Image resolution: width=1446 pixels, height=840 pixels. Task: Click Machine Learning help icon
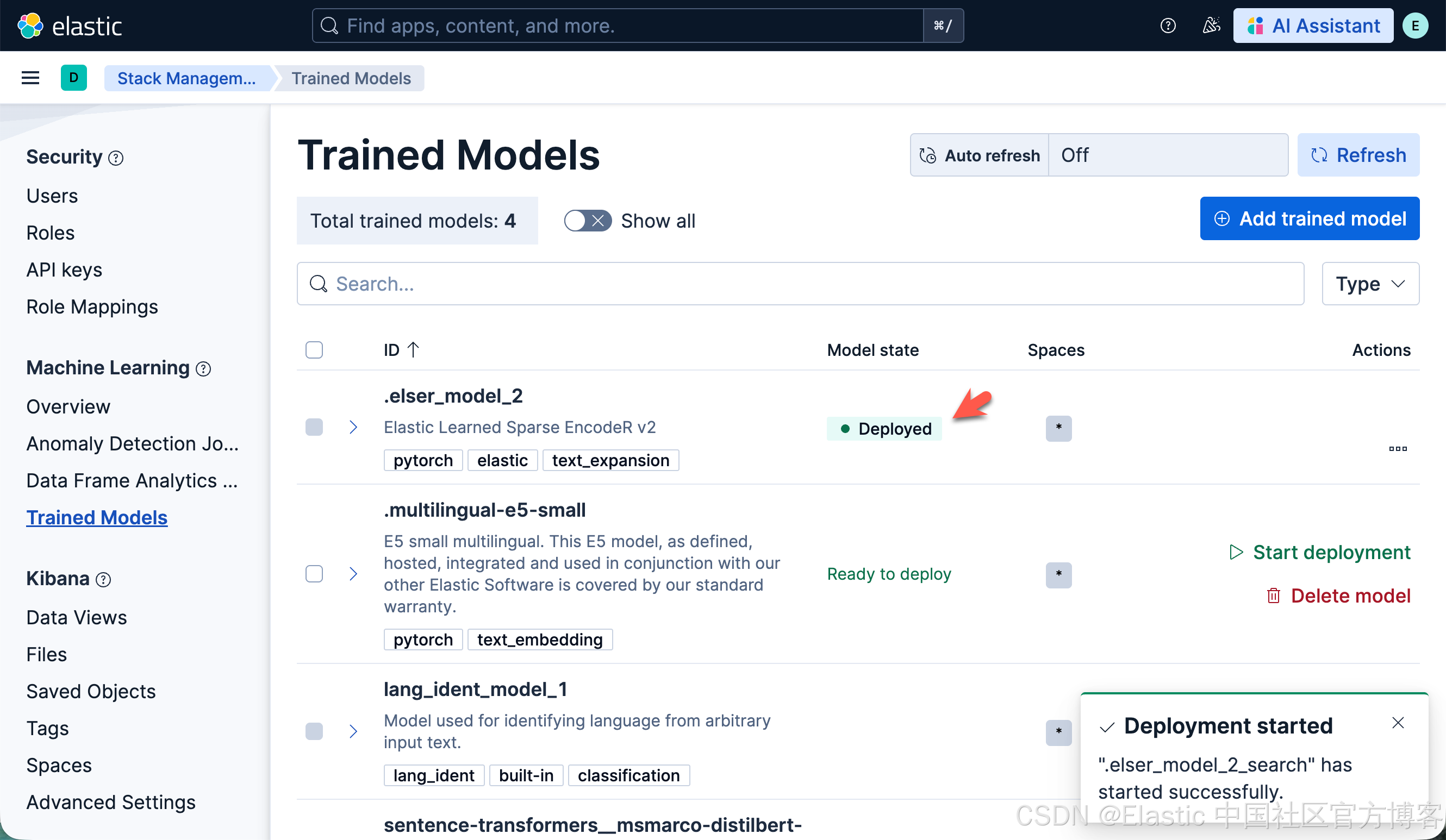click(x=203, y=369)
